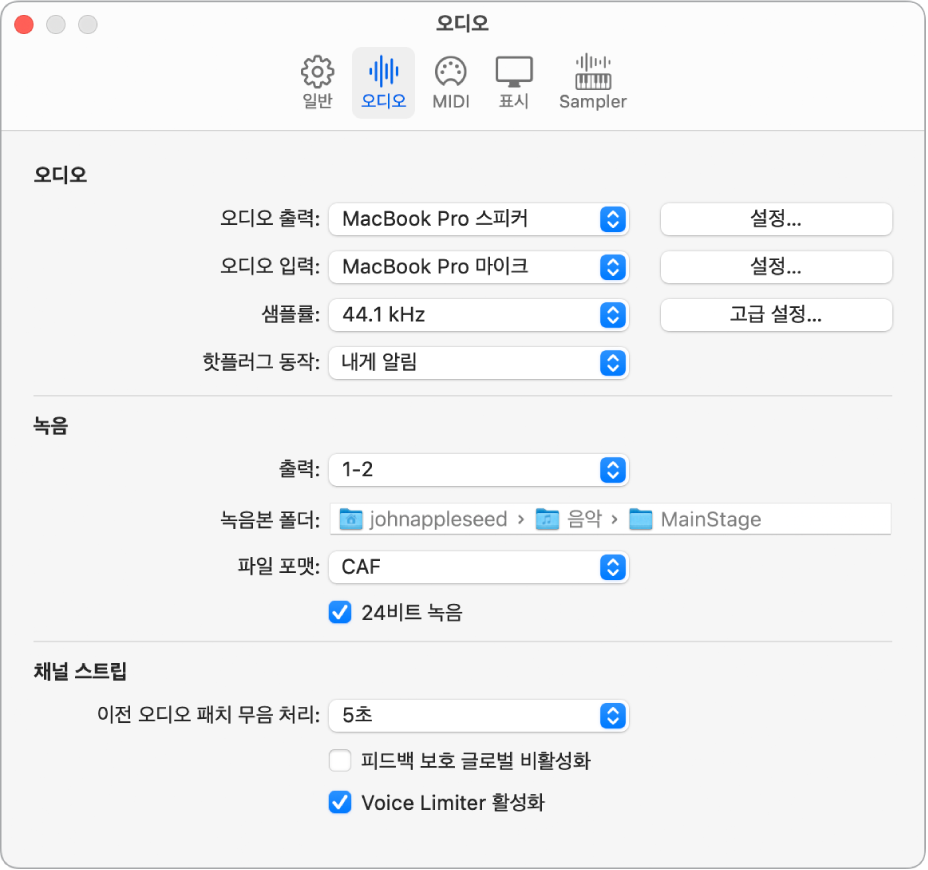
Task: Open the 일반 (General) gear icon
Action: tap(317, 72)
